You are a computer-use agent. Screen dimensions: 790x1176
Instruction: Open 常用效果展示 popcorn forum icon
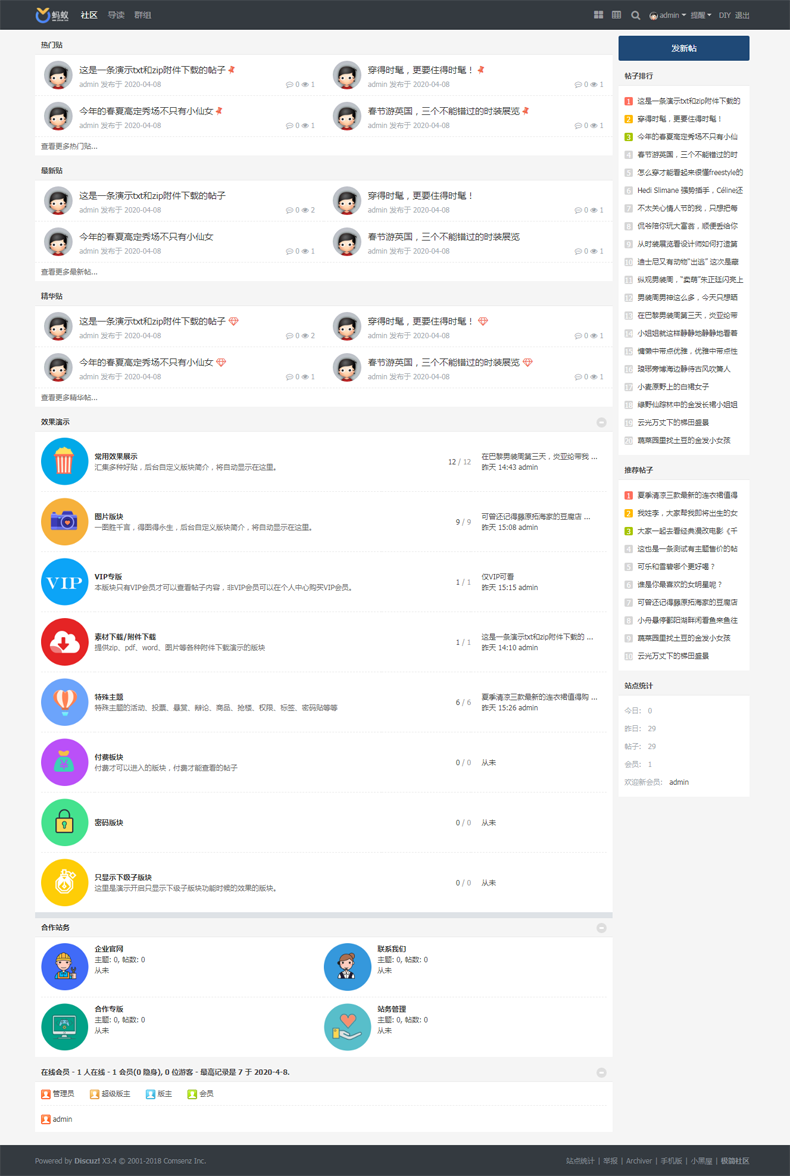pos(65,461)
